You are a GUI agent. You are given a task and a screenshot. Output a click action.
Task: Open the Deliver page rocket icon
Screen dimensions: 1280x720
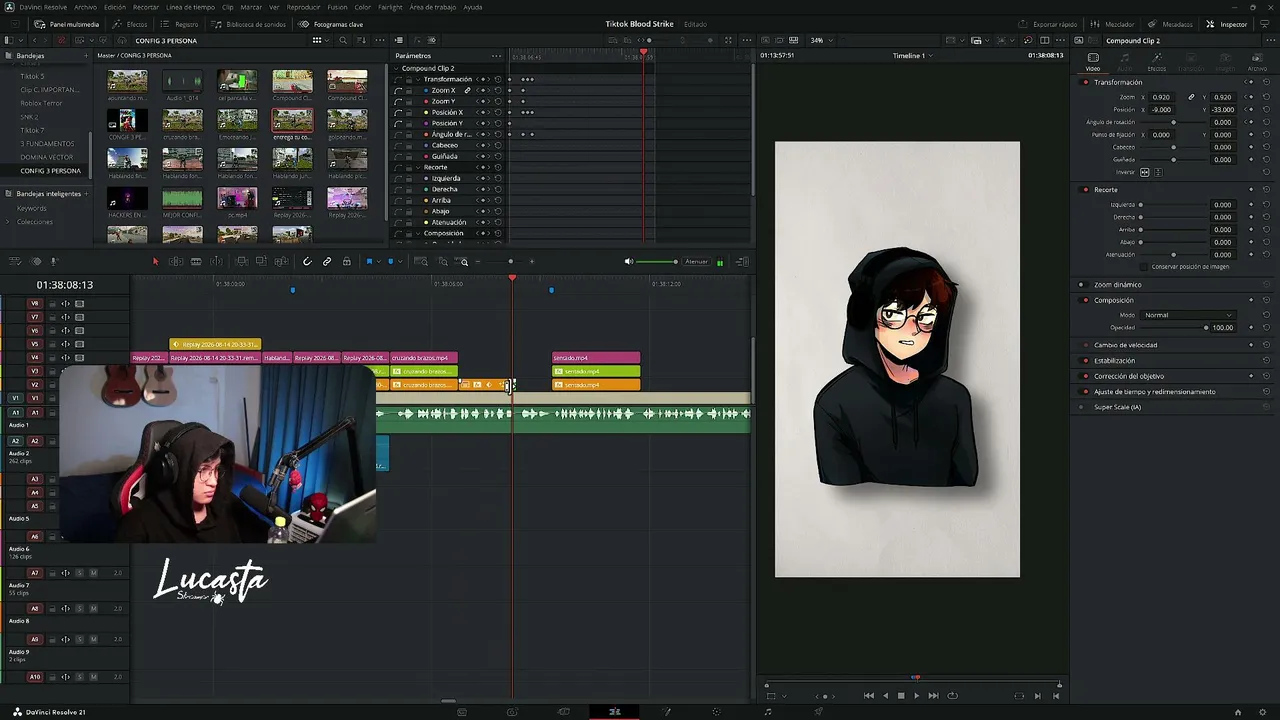tap(818, 712)
